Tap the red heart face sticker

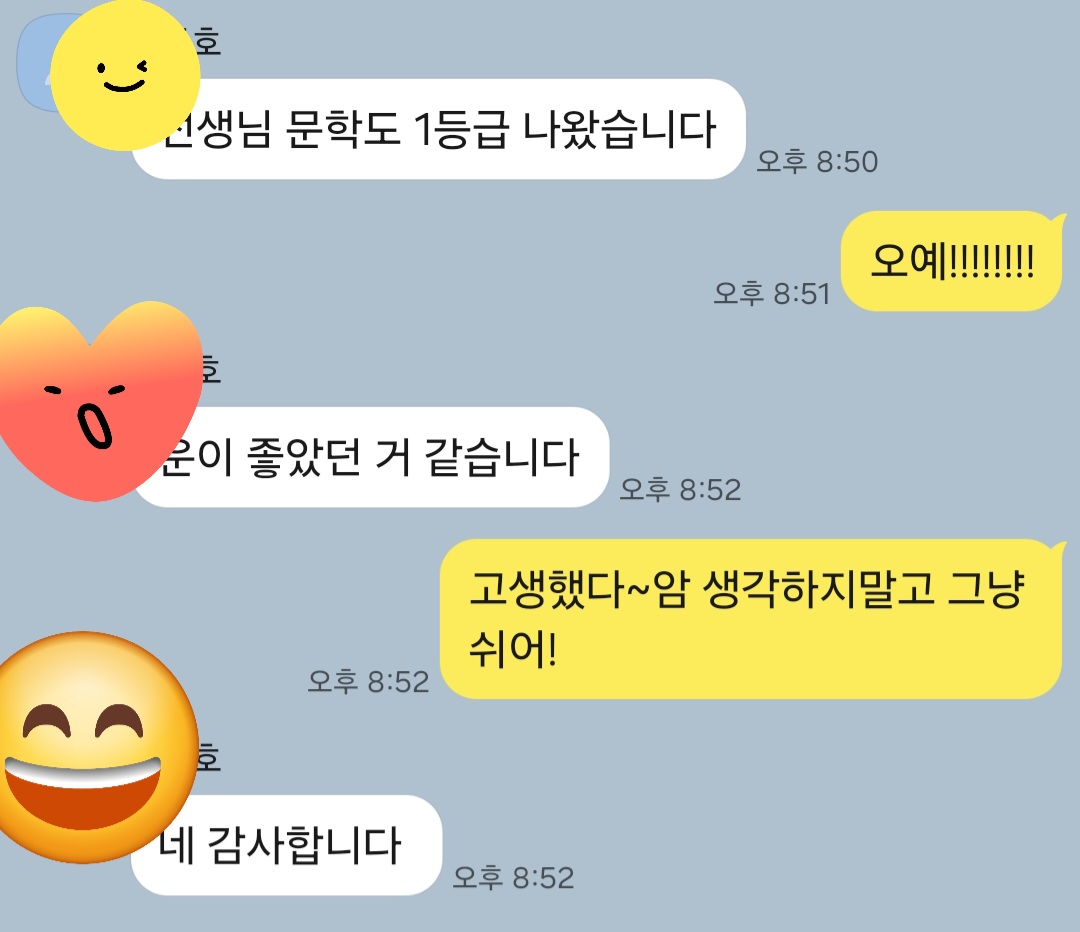click(x=100, y=401)
